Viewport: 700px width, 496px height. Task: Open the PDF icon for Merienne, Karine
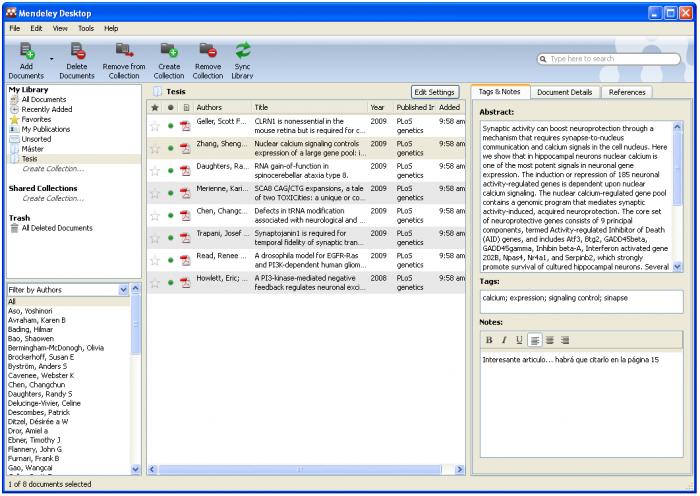click(185, 193)
